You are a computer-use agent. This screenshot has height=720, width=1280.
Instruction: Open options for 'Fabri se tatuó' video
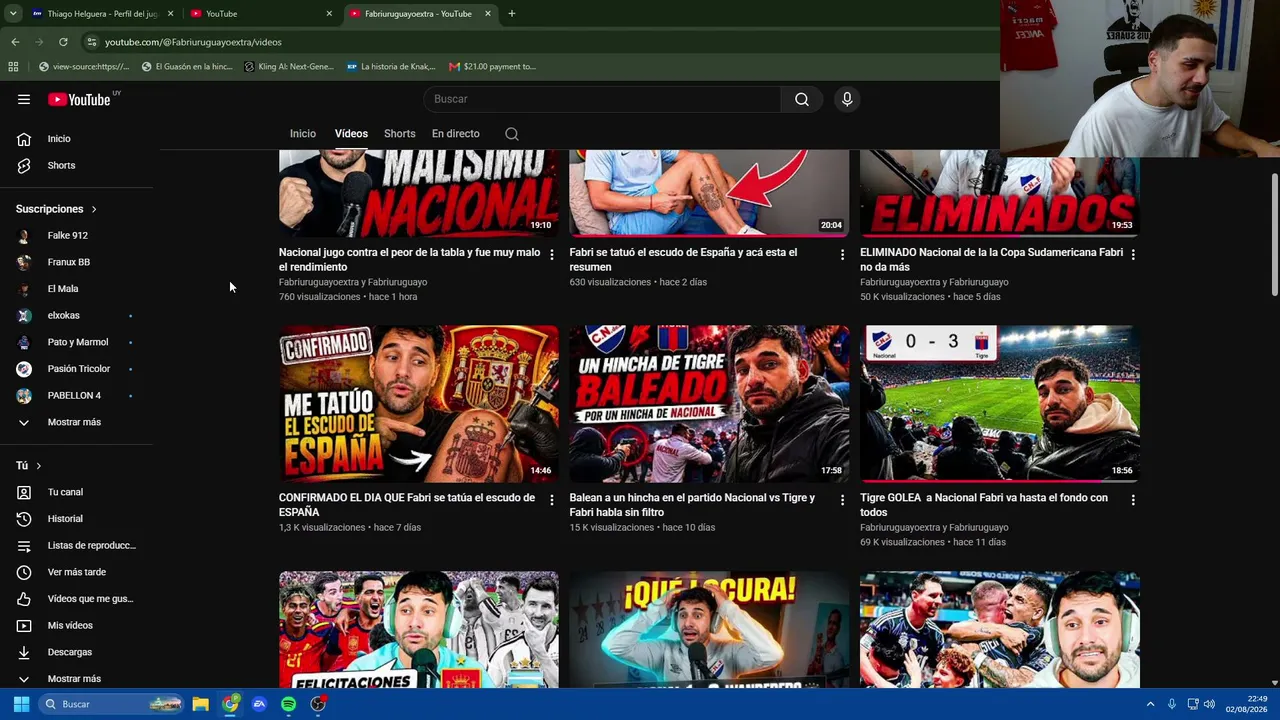click(x=842, y=255)
